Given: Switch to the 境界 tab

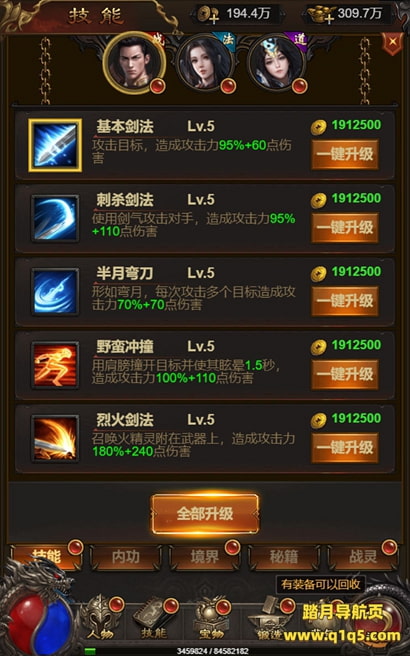Looking at the screenshot, I should 205,557.
